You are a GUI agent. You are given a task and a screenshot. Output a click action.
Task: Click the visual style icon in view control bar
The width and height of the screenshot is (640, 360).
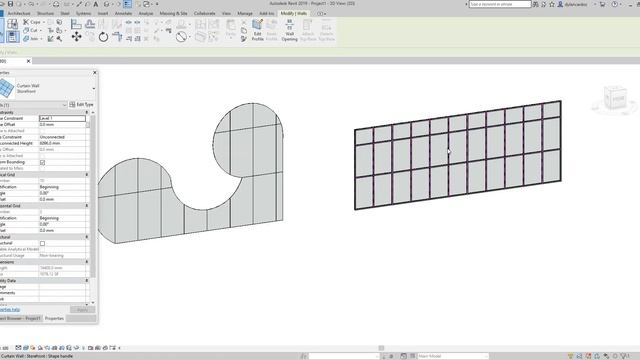coord(26,348)
